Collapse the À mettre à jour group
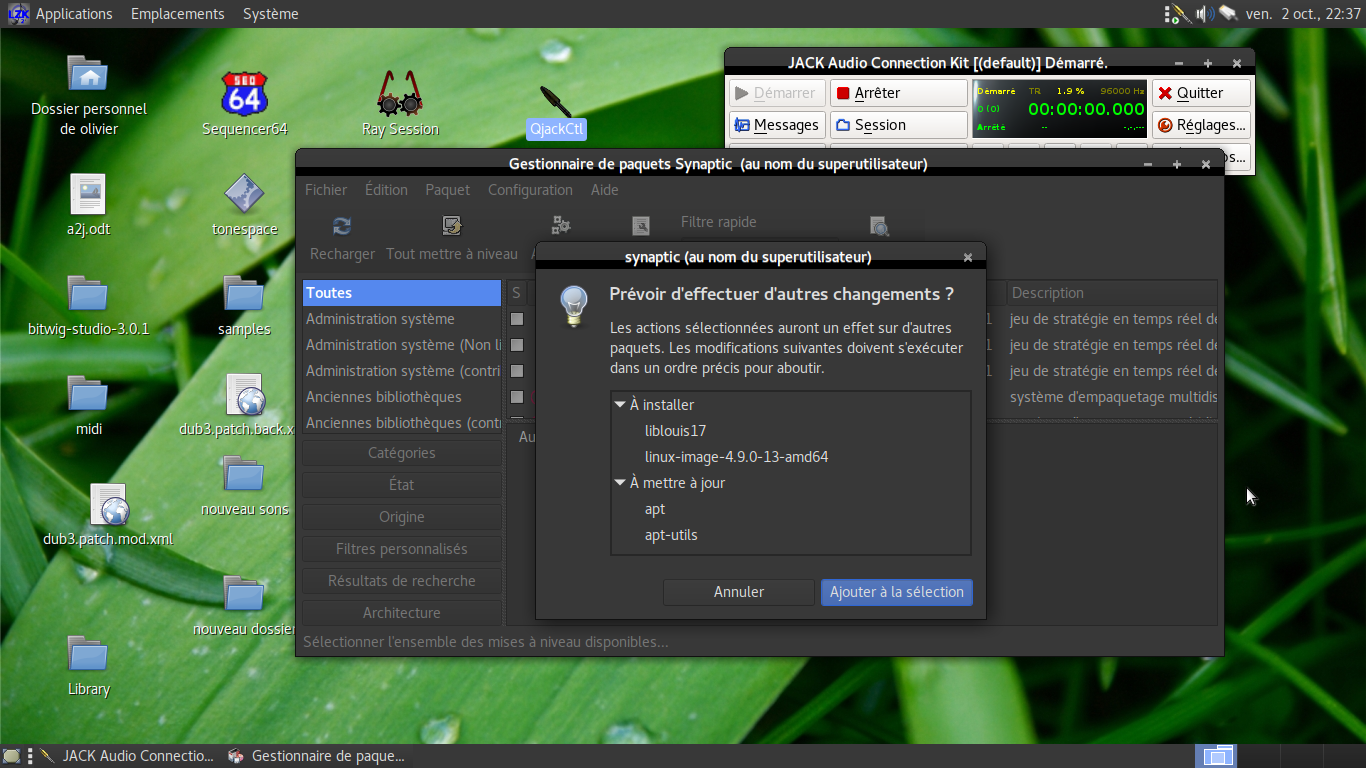The height and width of the screenshot is (768, 1366). click(620, 483)
